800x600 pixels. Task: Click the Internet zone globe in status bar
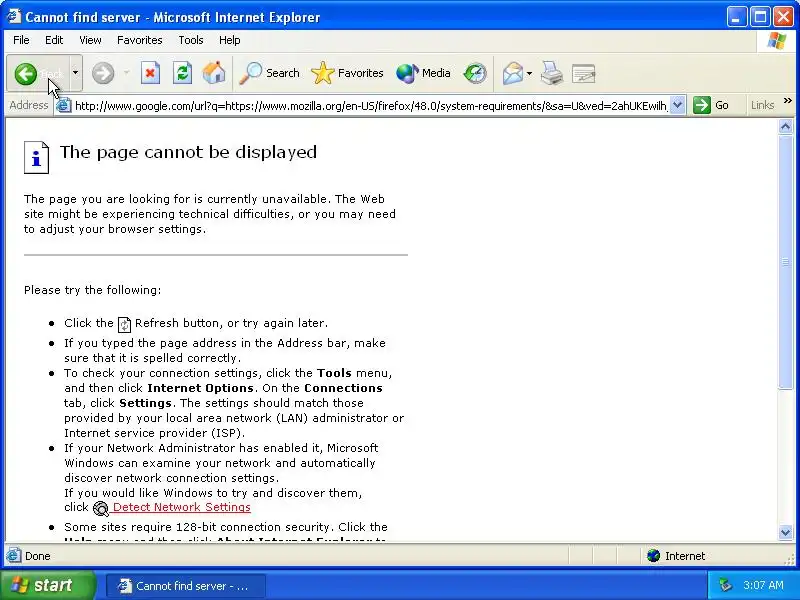[x=653, y=556]
